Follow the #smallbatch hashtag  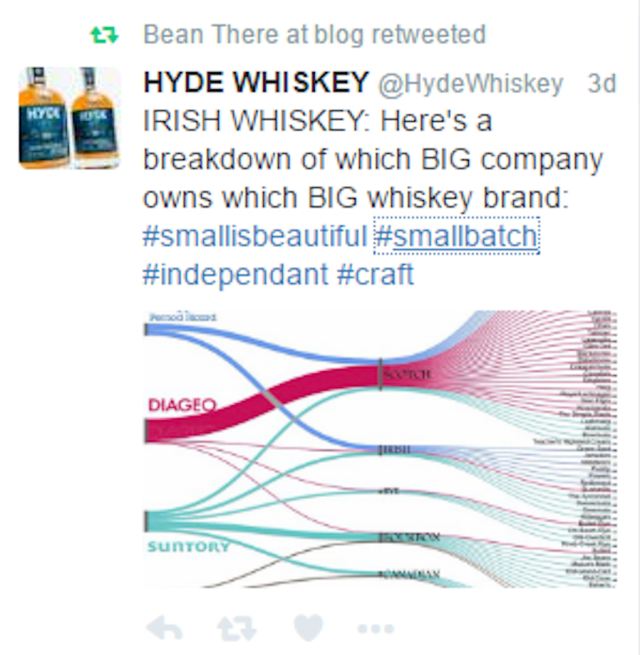(x=457, y=236)
